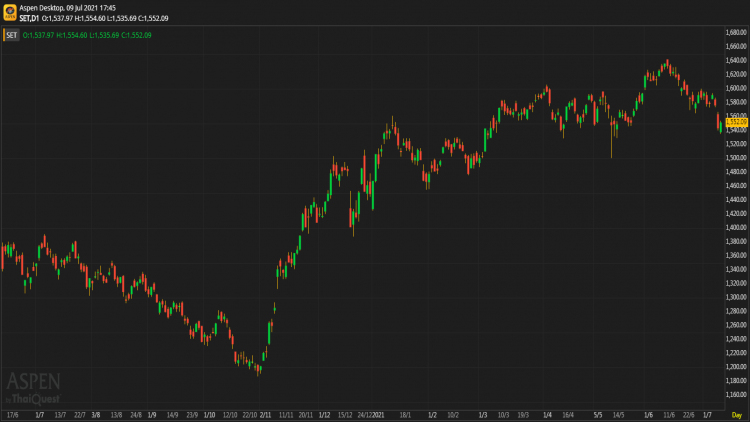Click the 17/6 date axis label
The width and height of the screenshot is (750, 422).
point(13,415)
